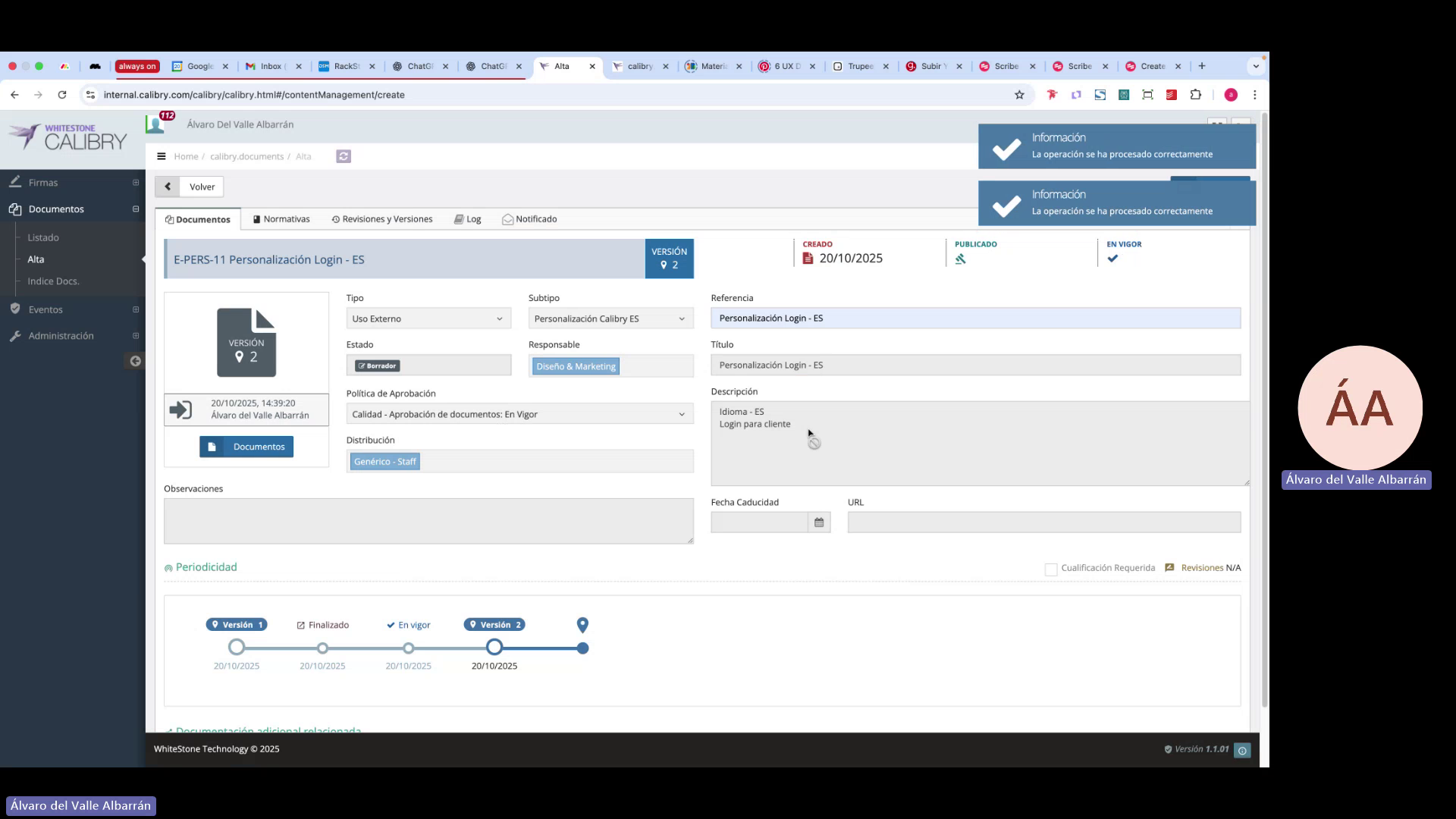Click the Administración wrench icon

14,335
